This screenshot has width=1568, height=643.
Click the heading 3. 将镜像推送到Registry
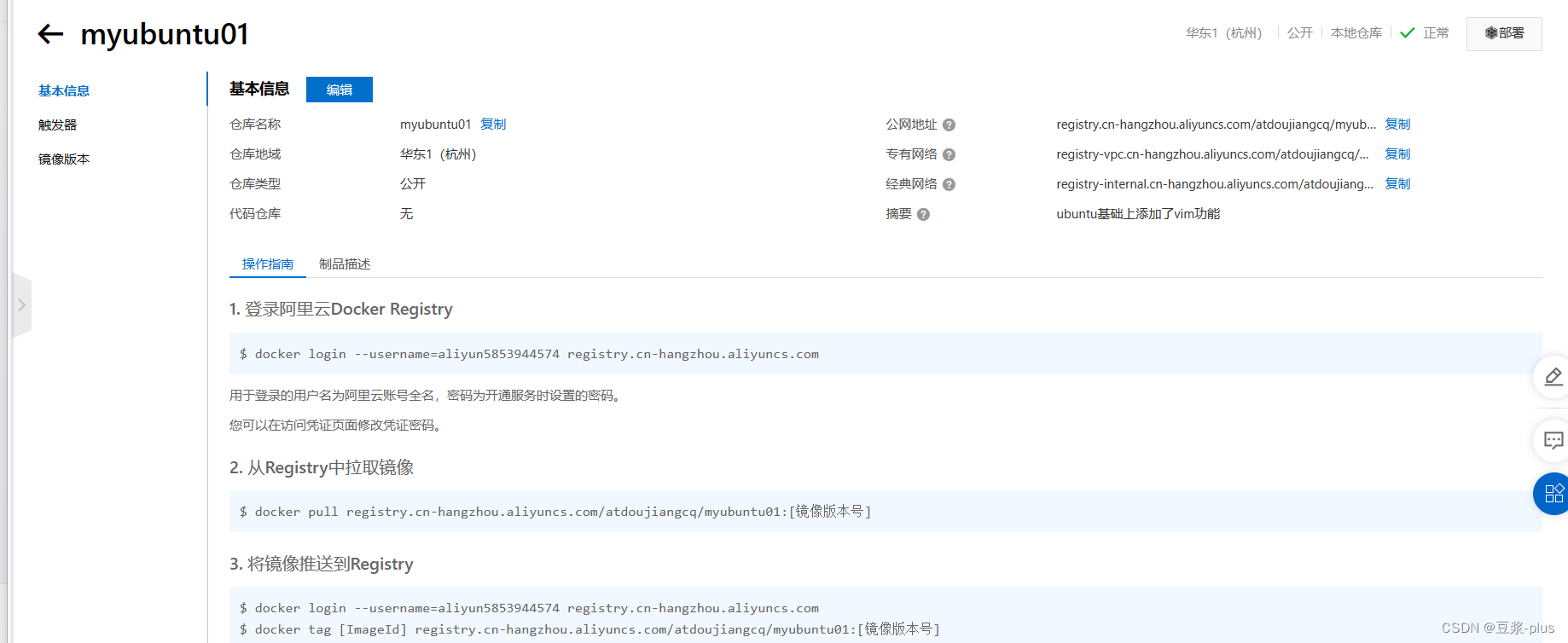coord(322,564)
